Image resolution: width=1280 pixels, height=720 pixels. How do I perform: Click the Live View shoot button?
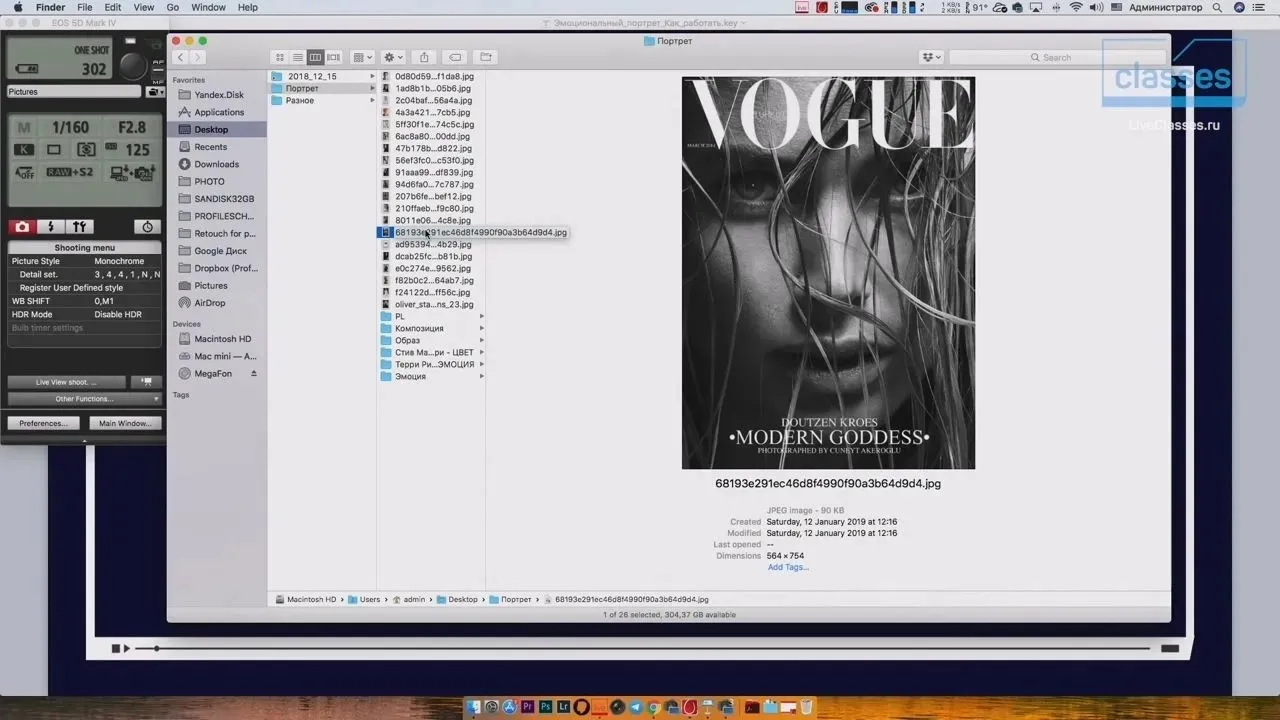pos(67,382)
